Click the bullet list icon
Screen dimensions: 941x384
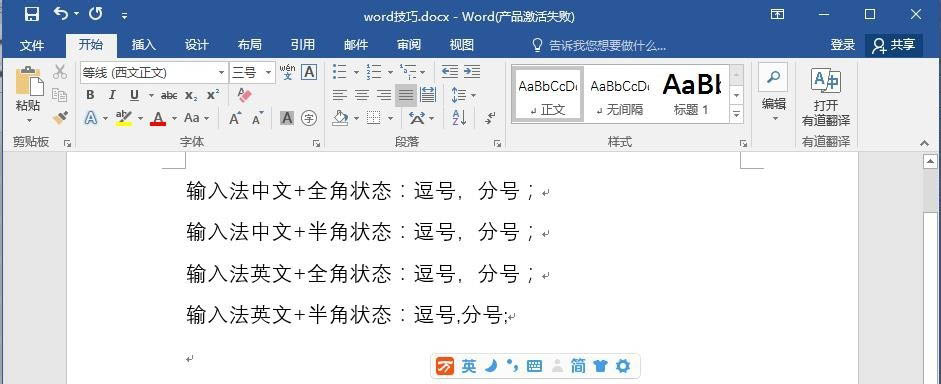[340, 72]
